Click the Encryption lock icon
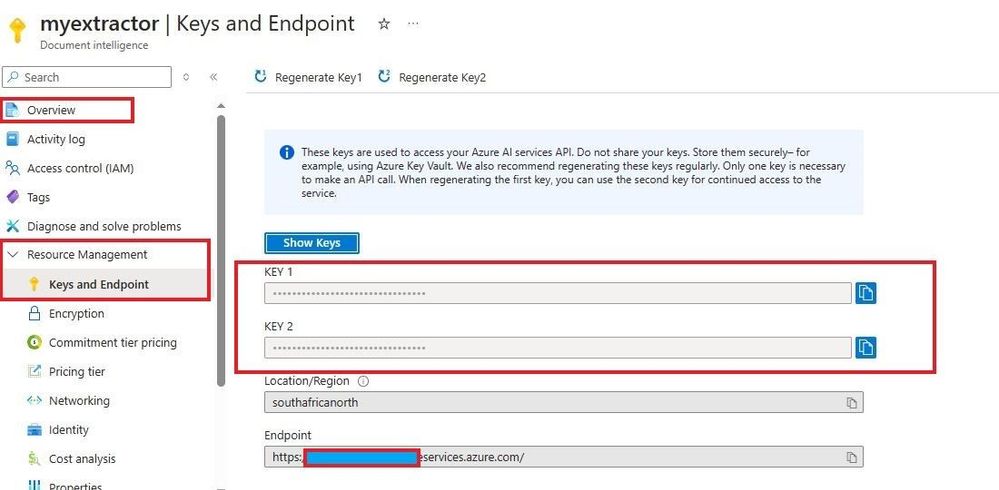999x490 pixels. [34, 313]
